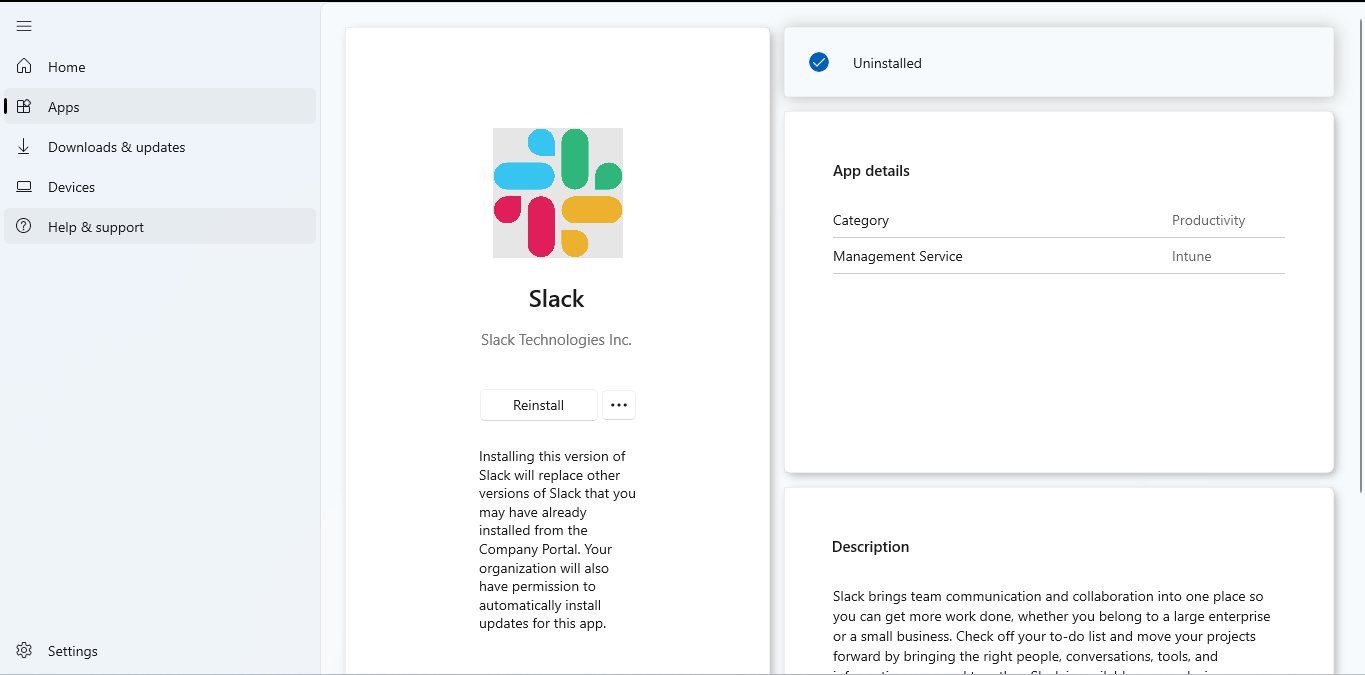Select the Management Service label
The image size is (1365, 675).
898,256
